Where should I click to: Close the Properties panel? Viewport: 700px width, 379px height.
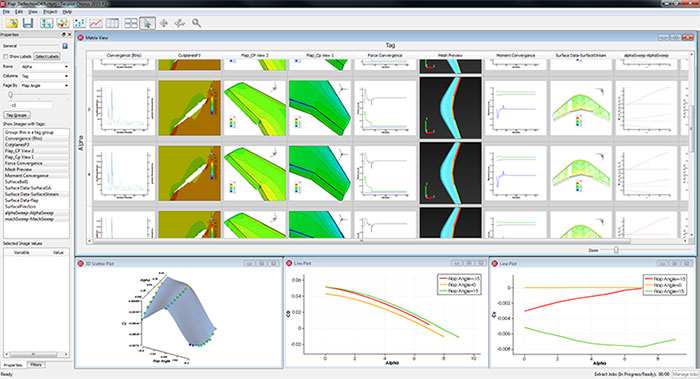(x=69, y=34)
